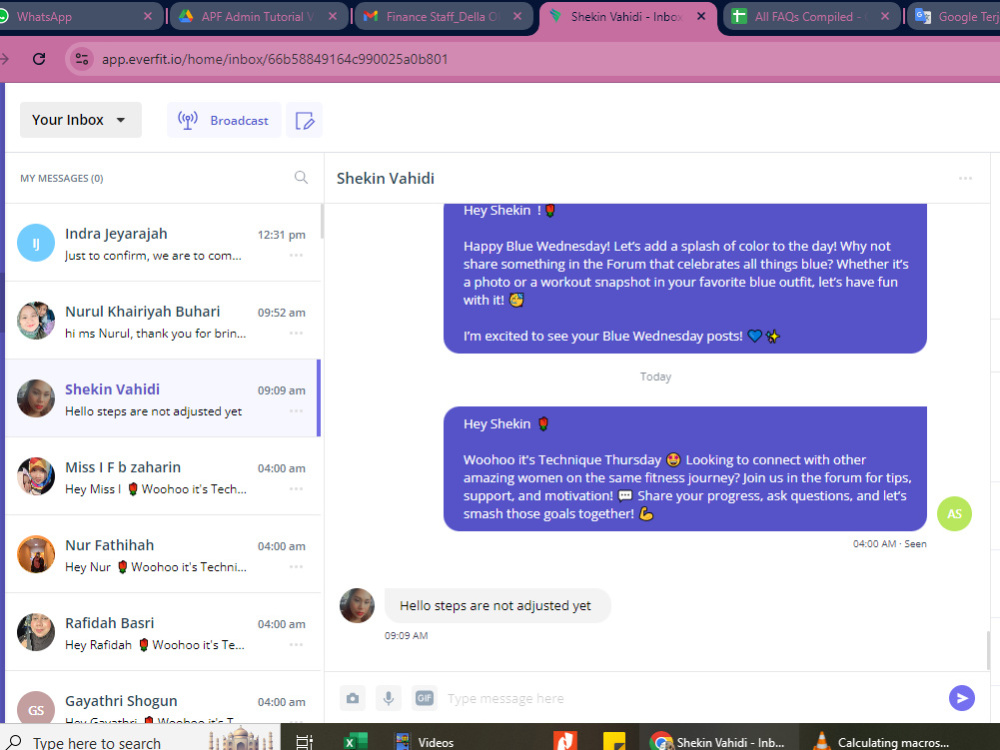
Task: Reload the page
Action: tap(39, 59)
